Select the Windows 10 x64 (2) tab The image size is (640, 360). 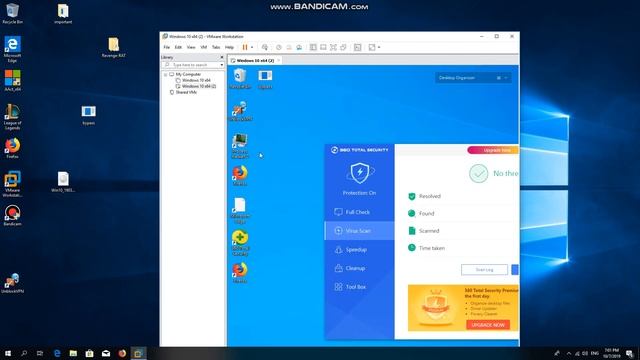click(255, 60)
